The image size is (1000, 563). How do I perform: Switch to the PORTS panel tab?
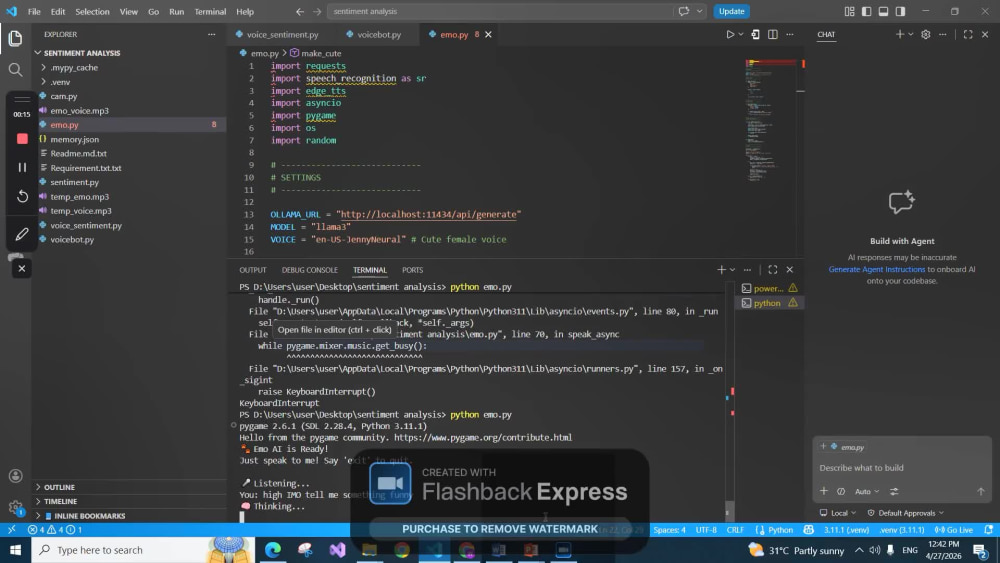pos(412,270)
